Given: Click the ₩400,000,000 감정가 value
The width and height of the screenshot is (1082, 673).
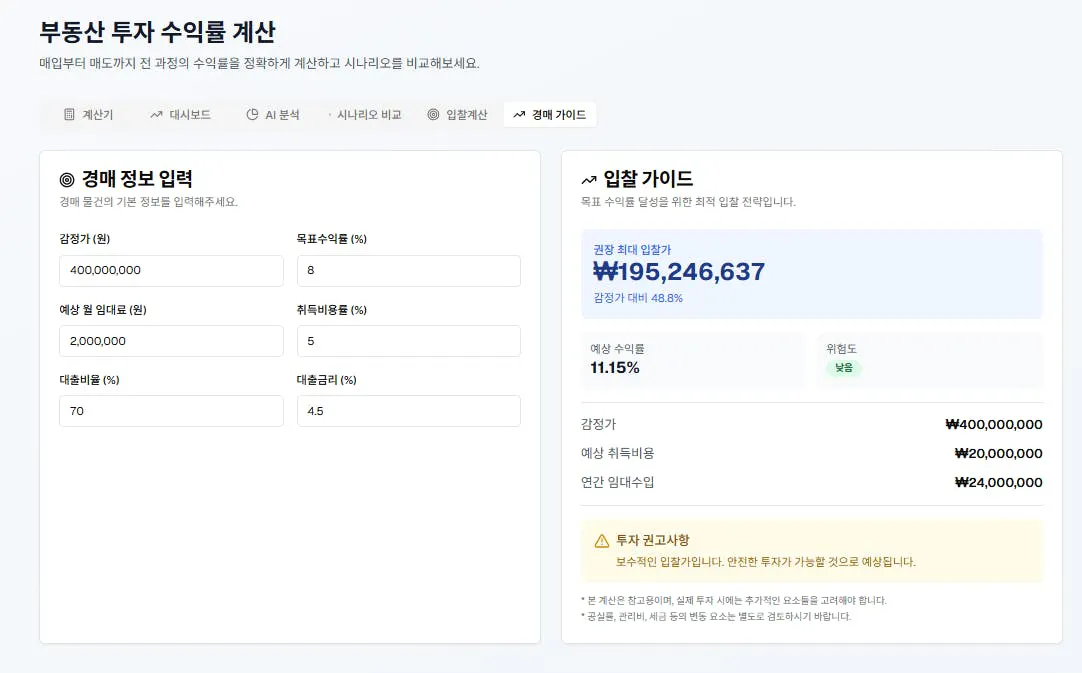Looking at the screenshot, I should [994, 425].
